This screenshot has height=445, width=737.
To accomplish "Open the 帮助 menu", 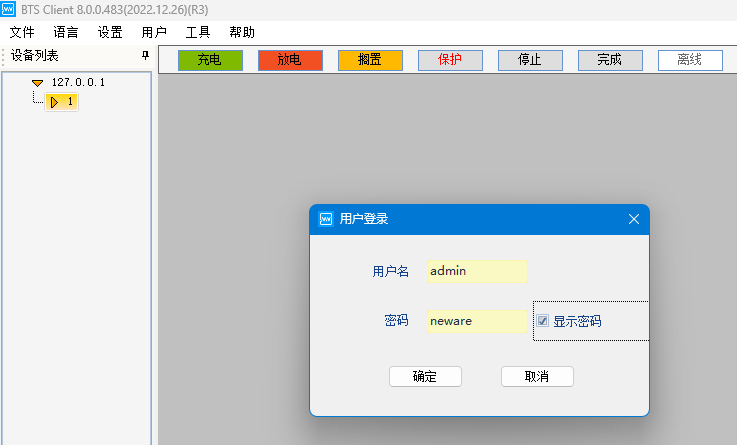I will [242, 32].
